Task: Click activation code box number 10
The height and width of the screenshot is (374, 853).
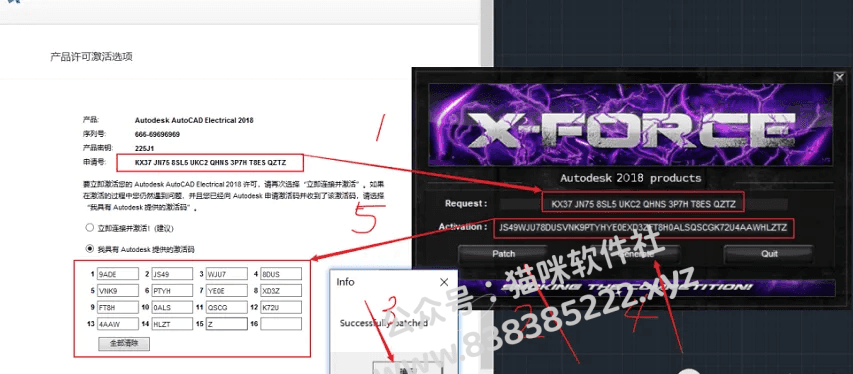Action: click(172, 308)
